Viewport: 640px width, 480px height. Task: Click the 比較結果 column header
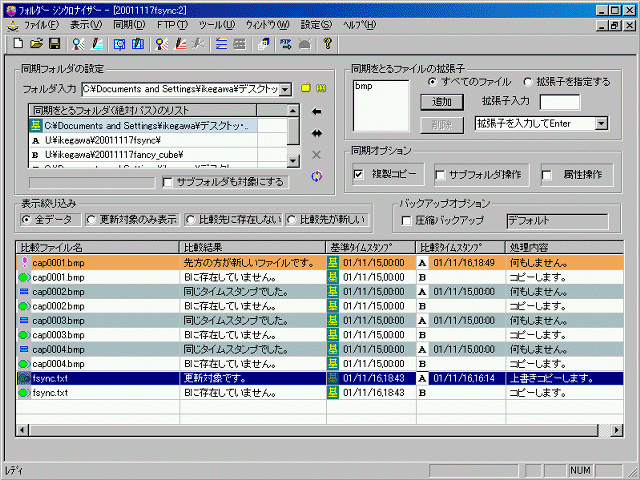[x=252, y=247]
